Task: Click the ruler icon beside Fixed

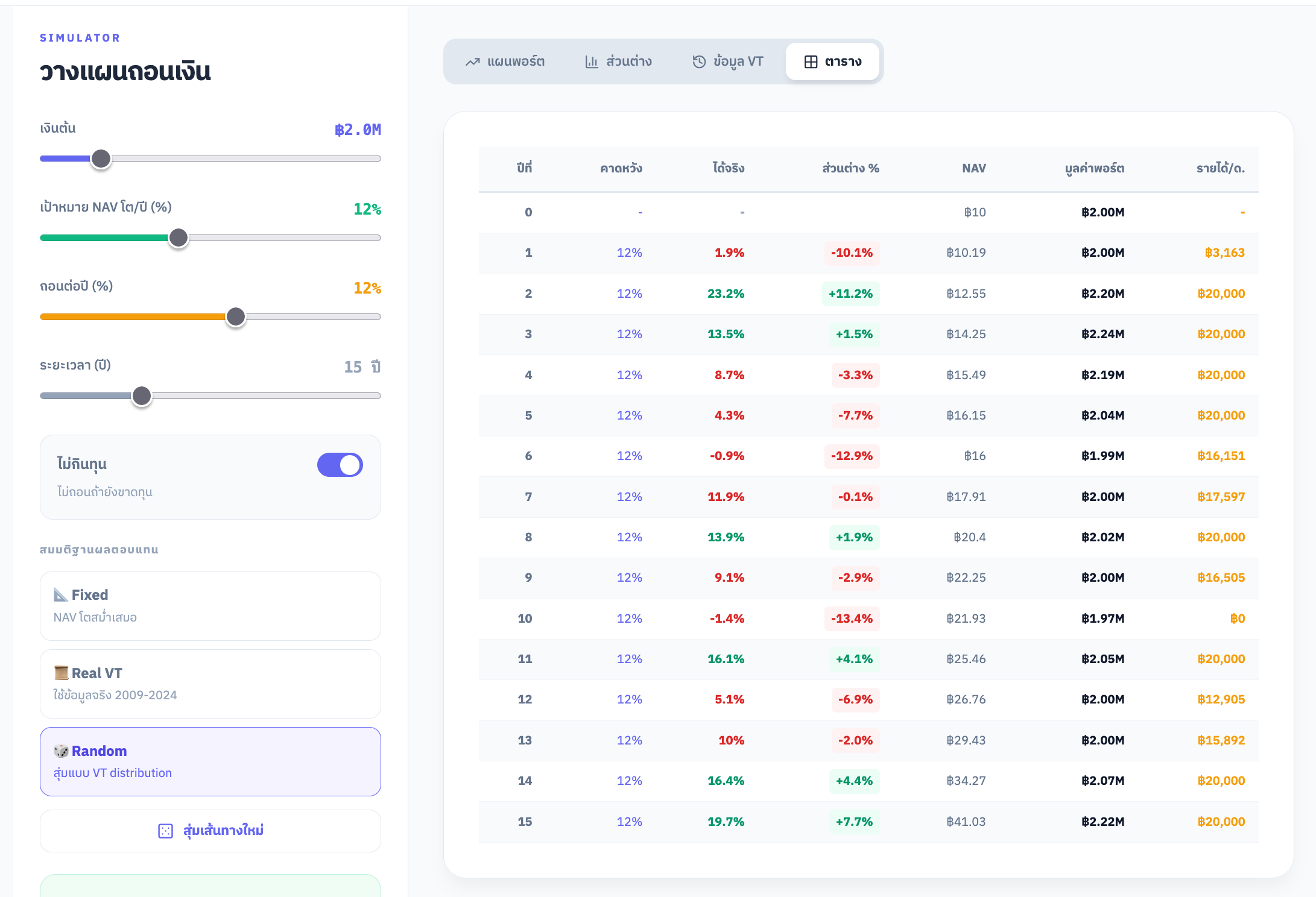Action: [60, 595]
